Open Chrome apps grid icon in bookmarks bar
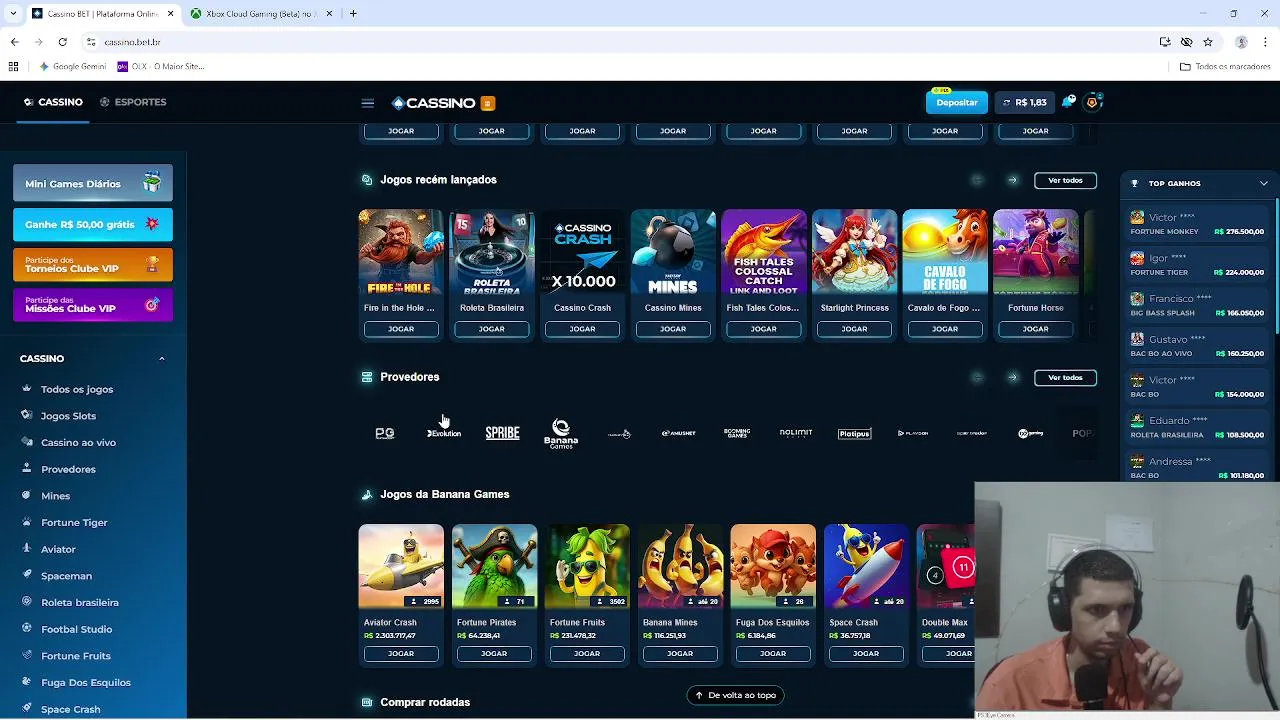Screen dimensions: 1280x720 (x=13, y=66)
